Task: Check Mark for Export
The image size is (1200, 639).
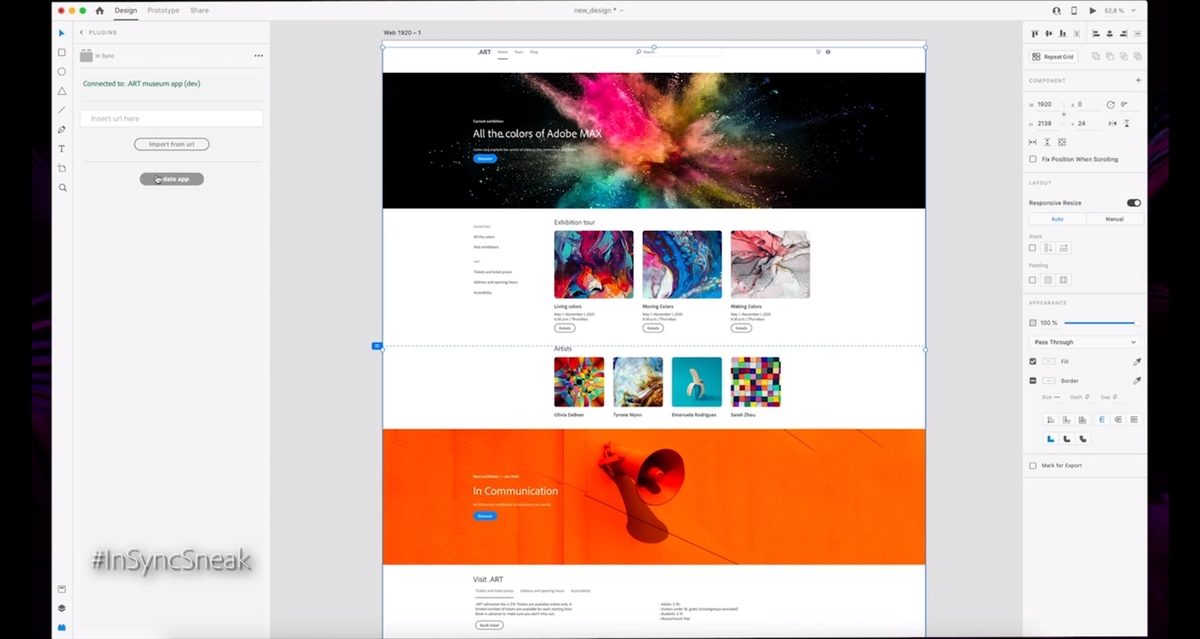Action: coord(1033,465)
